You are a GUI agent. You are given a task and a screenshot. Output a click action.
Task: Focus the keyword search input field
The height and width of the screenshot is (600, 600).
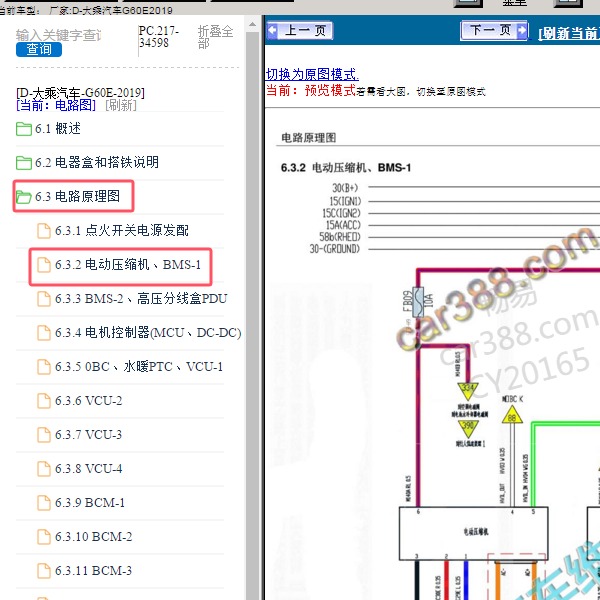59,35
